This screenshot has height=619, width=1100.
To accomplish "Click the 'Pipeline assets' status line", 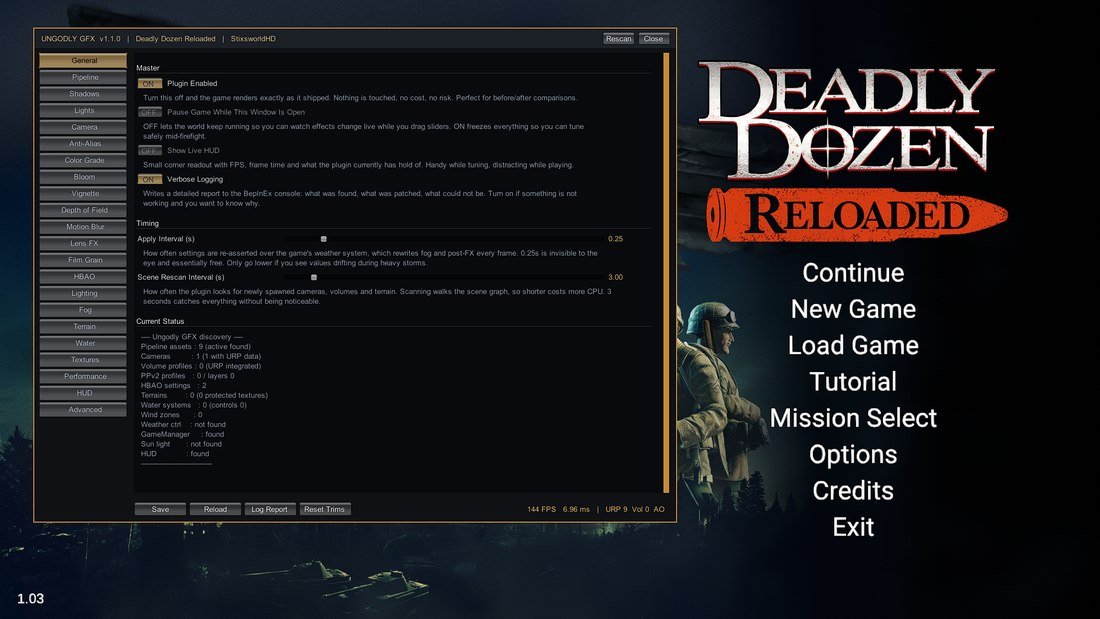I will point(195,347).
